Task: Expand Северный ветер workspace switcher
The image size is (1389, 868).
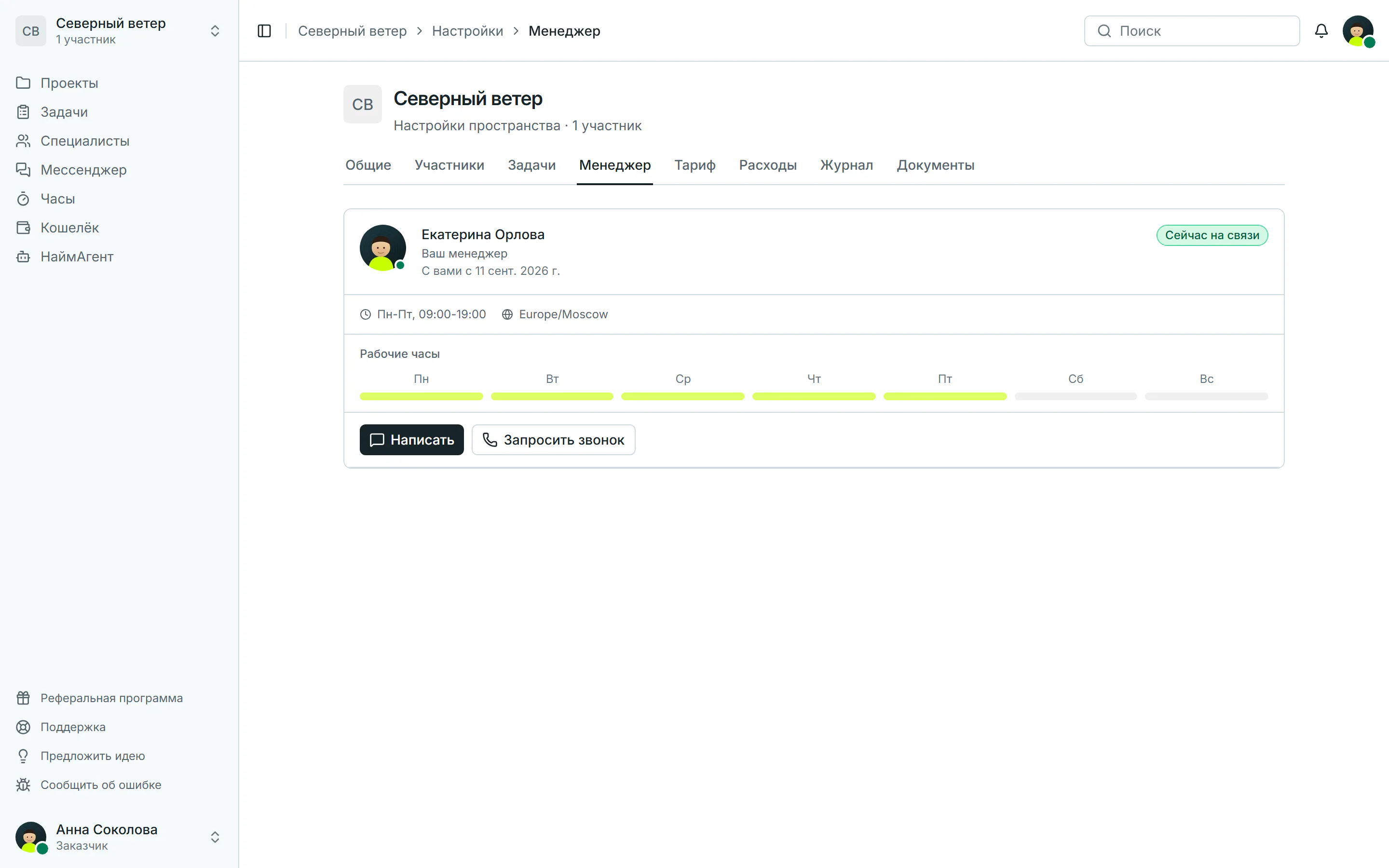Action: [x=215, y=31]
